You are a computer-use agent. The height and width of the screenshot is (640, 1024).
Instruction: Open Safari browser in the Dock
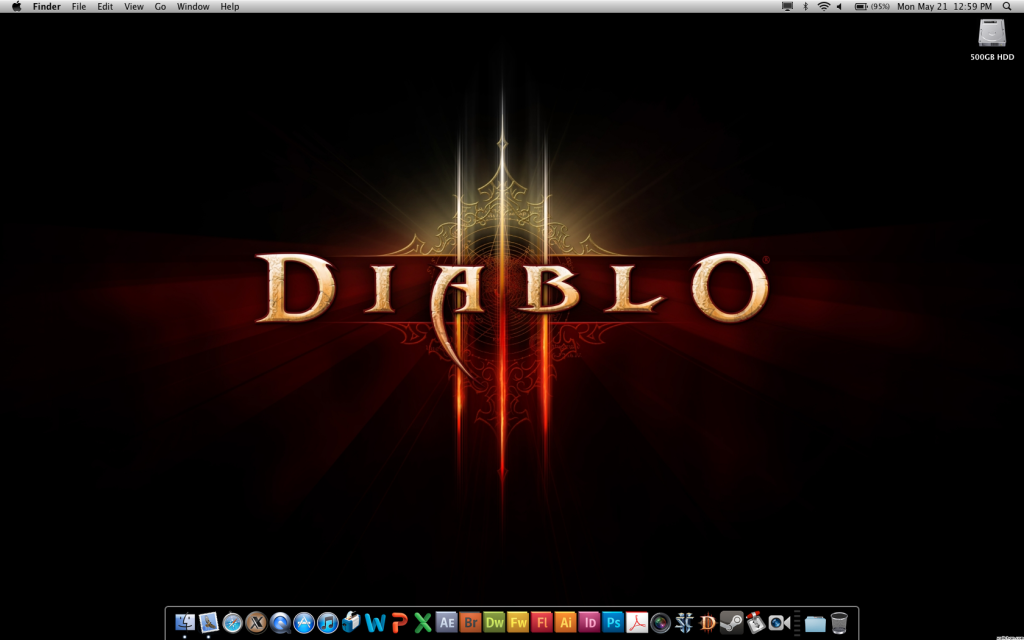point(232,622)
